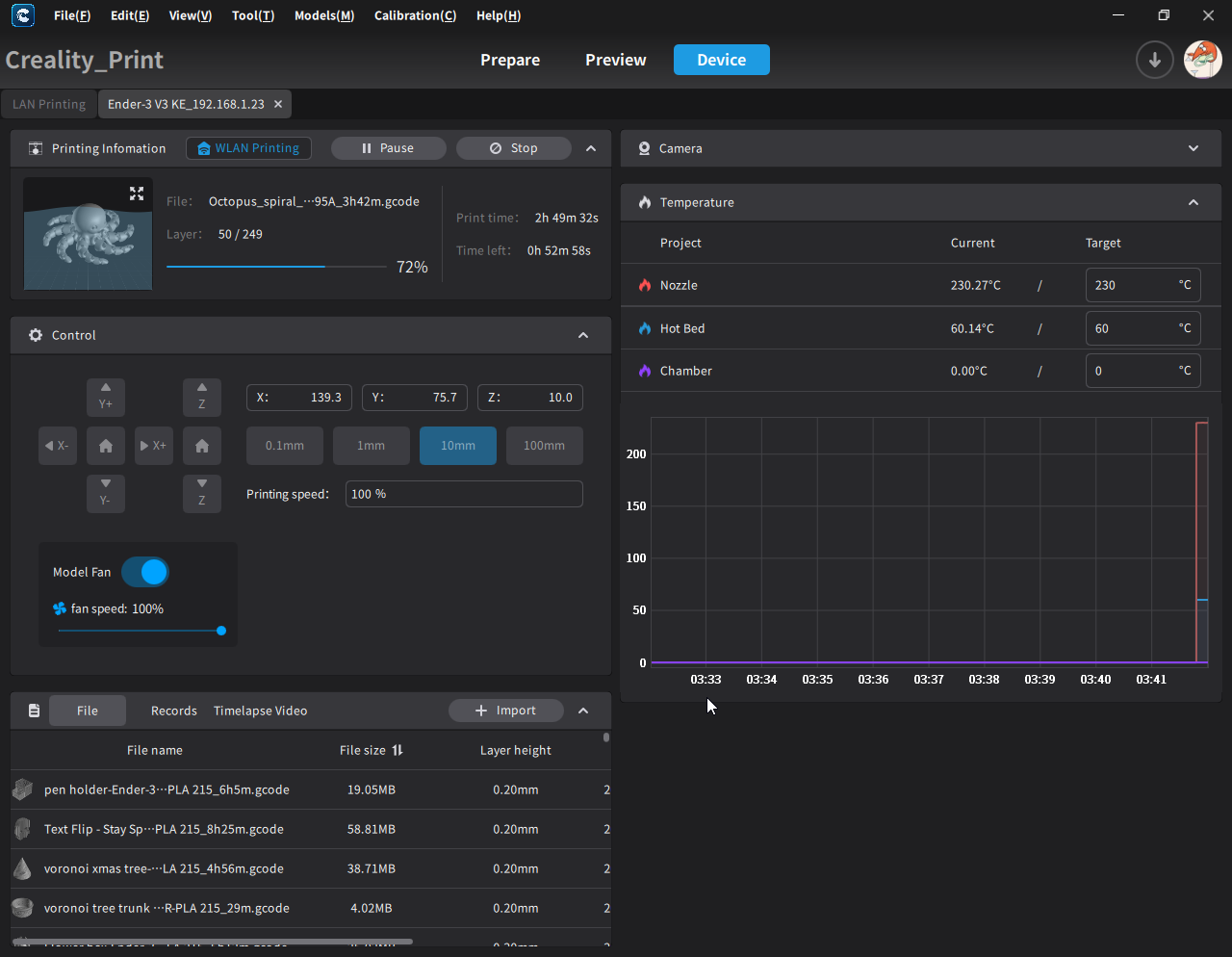This screenshot has height=957, width=1232.
Task: Pause the current print
Action: pos(389,148)
